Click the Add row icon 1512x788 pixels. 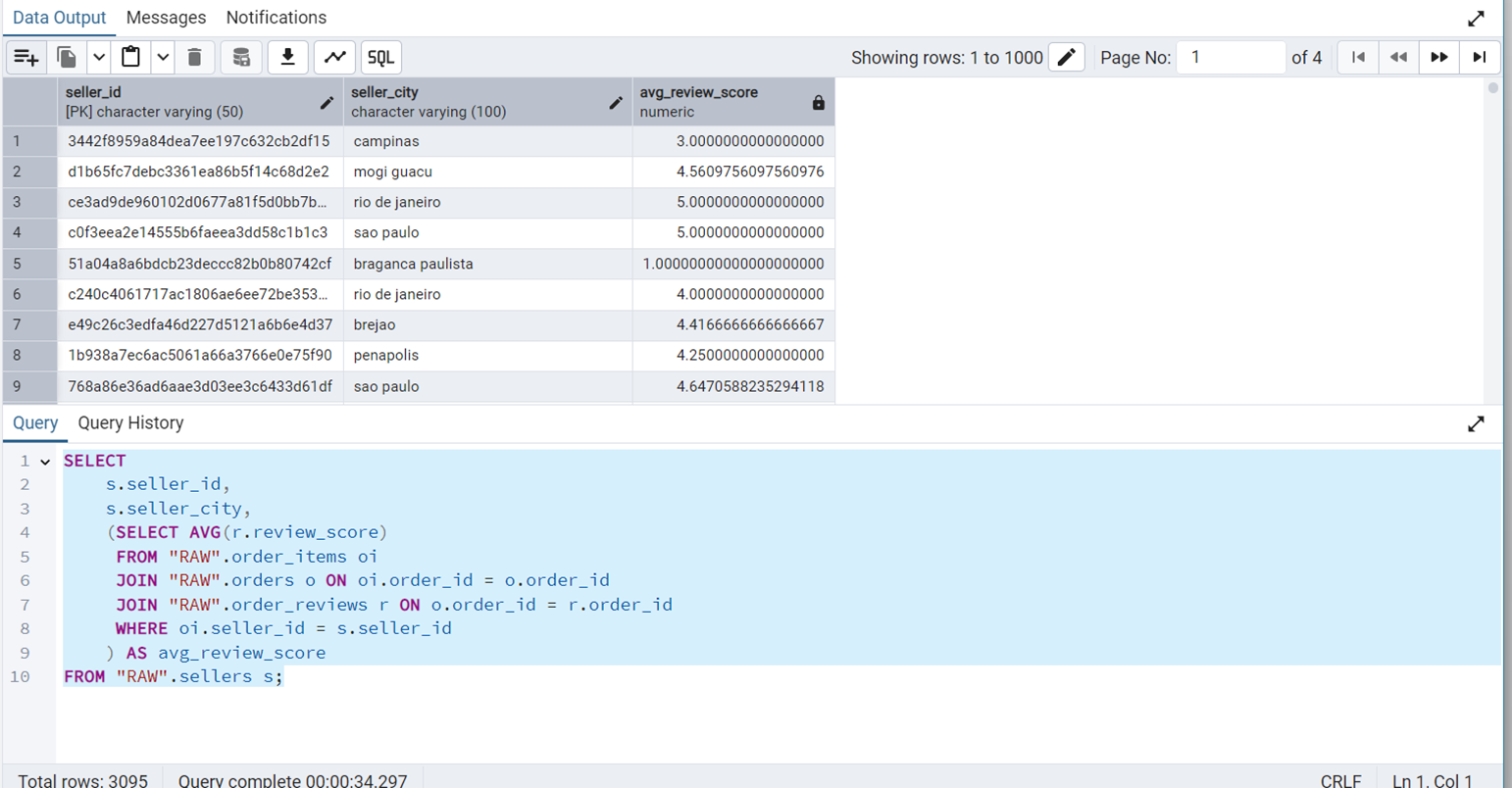pyautogui.click(x=26, y=58)
